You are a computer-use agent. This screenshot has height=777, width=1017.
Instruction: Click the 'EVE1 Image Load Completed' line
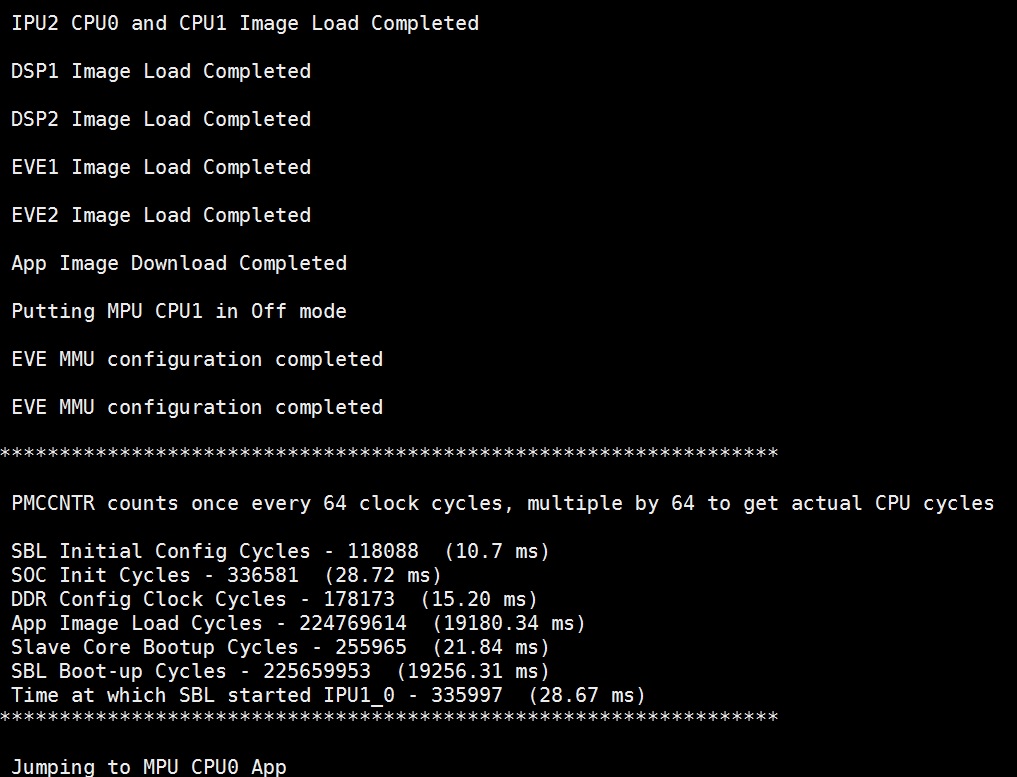pyautogui.click(x=161, y=167)
